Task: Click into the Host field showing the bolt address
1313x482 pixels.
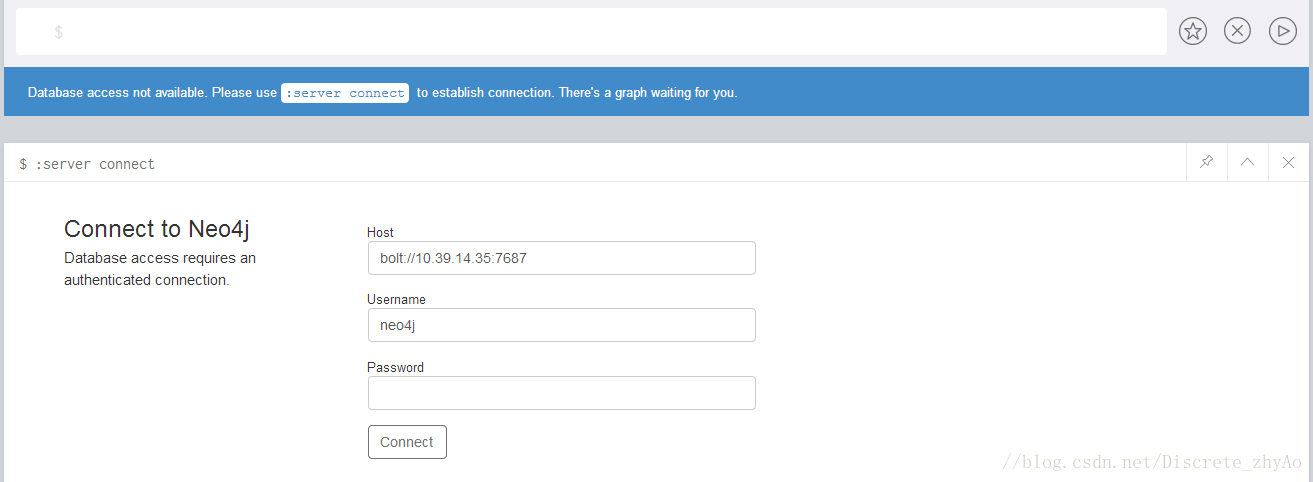Action: pyautogui.click(x=561, y=258)
